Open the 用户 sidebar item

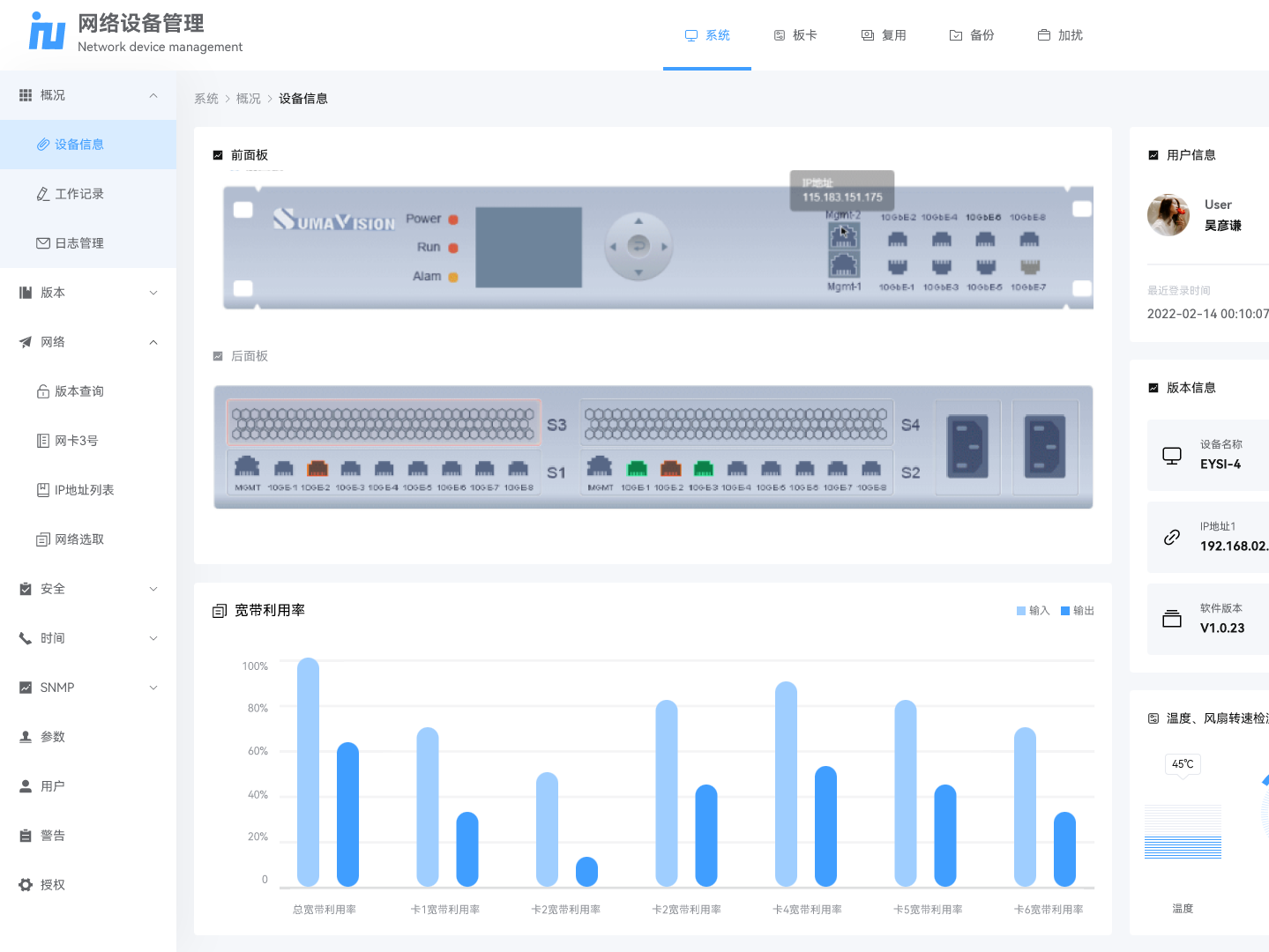(88, 786)
